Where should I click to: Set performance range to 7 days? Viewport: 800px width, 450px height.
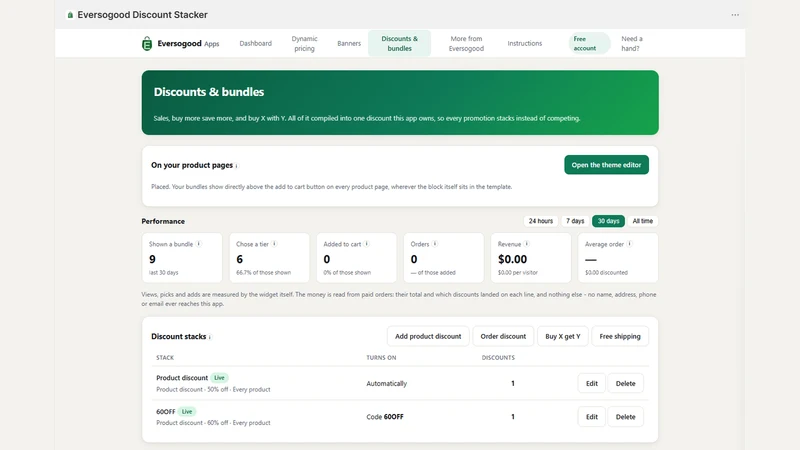[x=575, y=221]
